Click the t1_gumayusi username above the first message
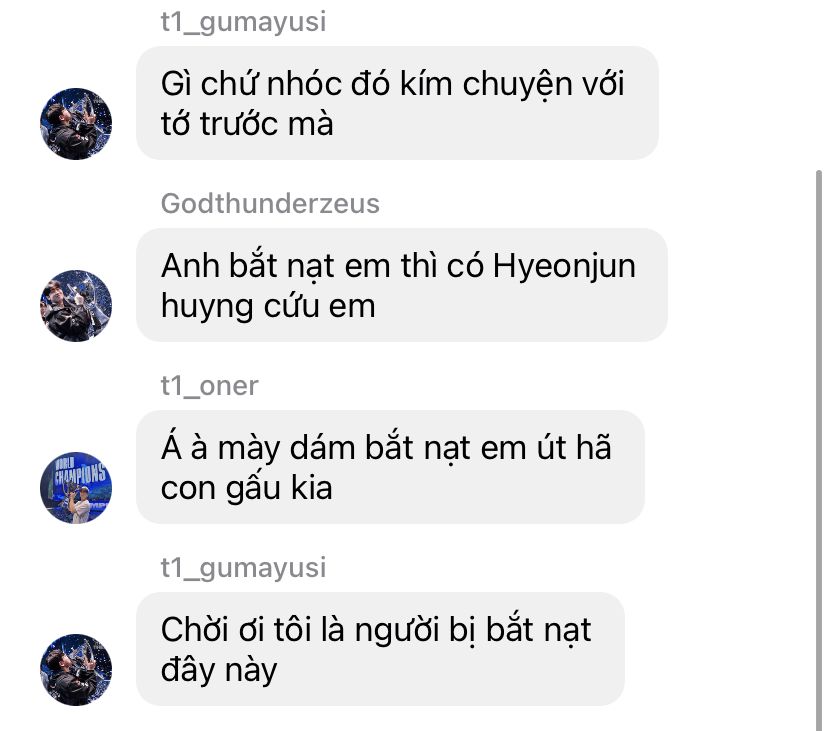828x731 pixels. 243,23
